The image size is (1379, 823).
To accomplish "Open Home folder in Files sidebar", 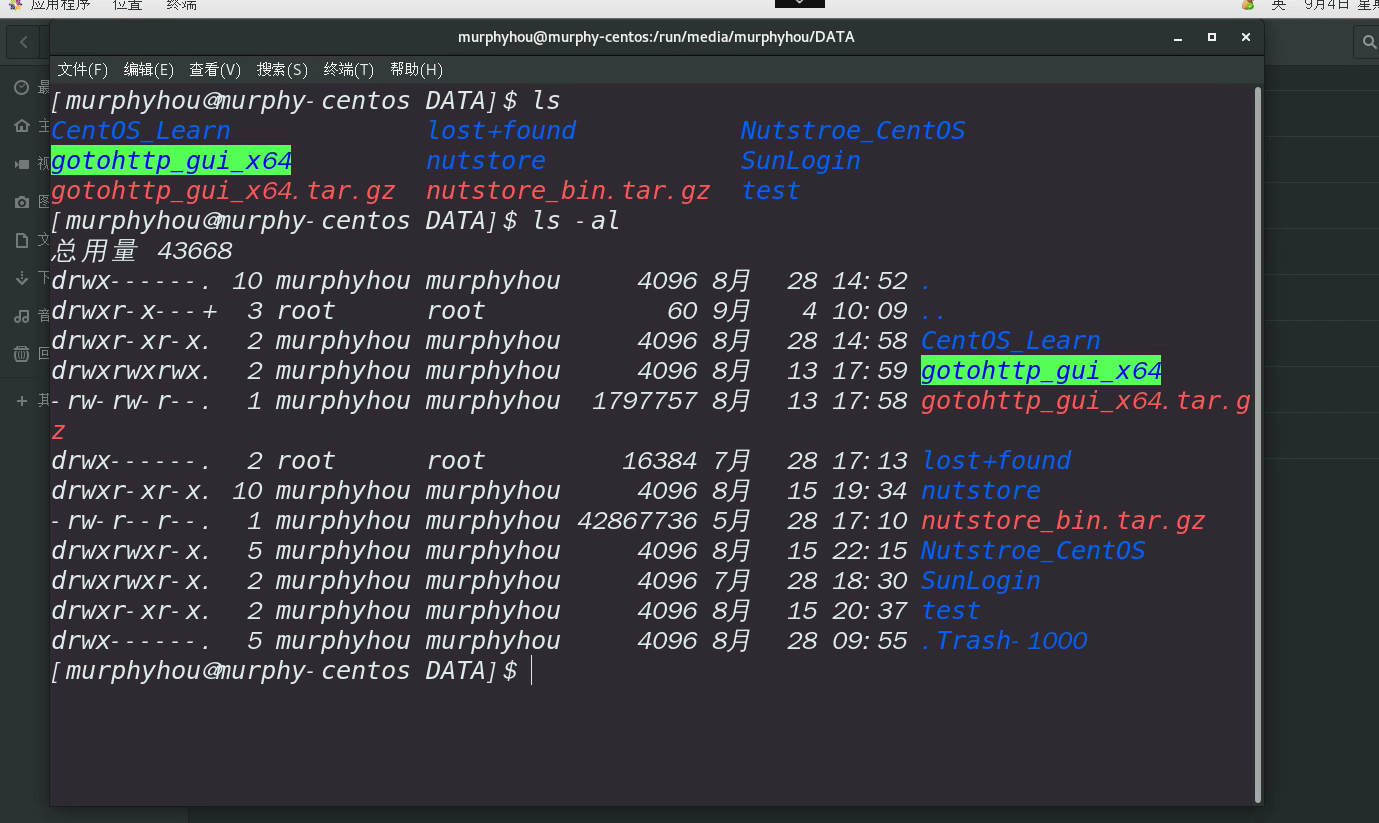I will pos(21,126).
